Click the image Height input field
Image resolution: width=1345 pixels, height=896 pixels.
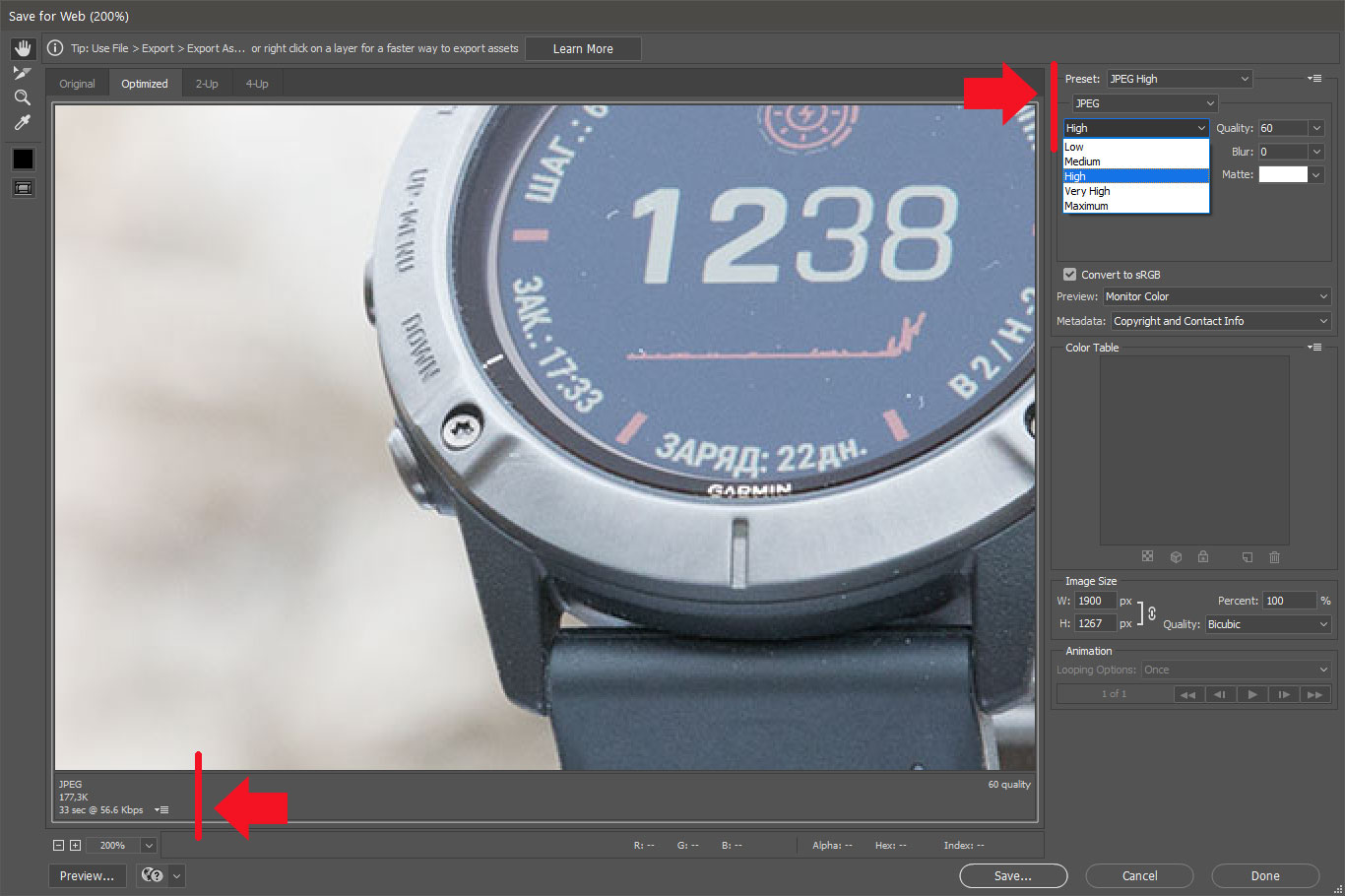pos(1095,623)
